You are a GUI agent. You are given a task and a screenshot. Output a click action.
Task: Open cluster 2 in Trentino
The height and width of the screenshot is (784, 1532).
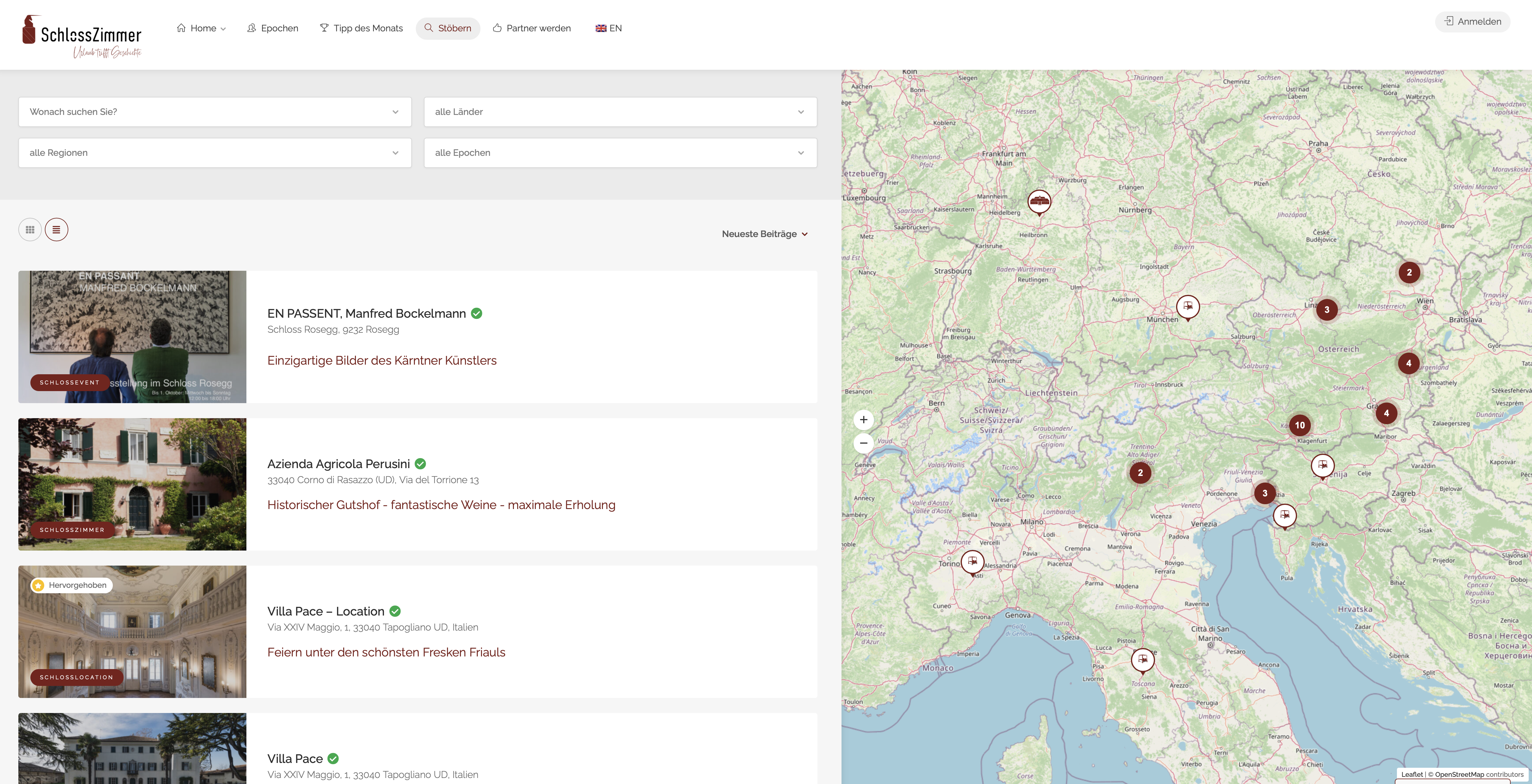tap(1140, 474)
